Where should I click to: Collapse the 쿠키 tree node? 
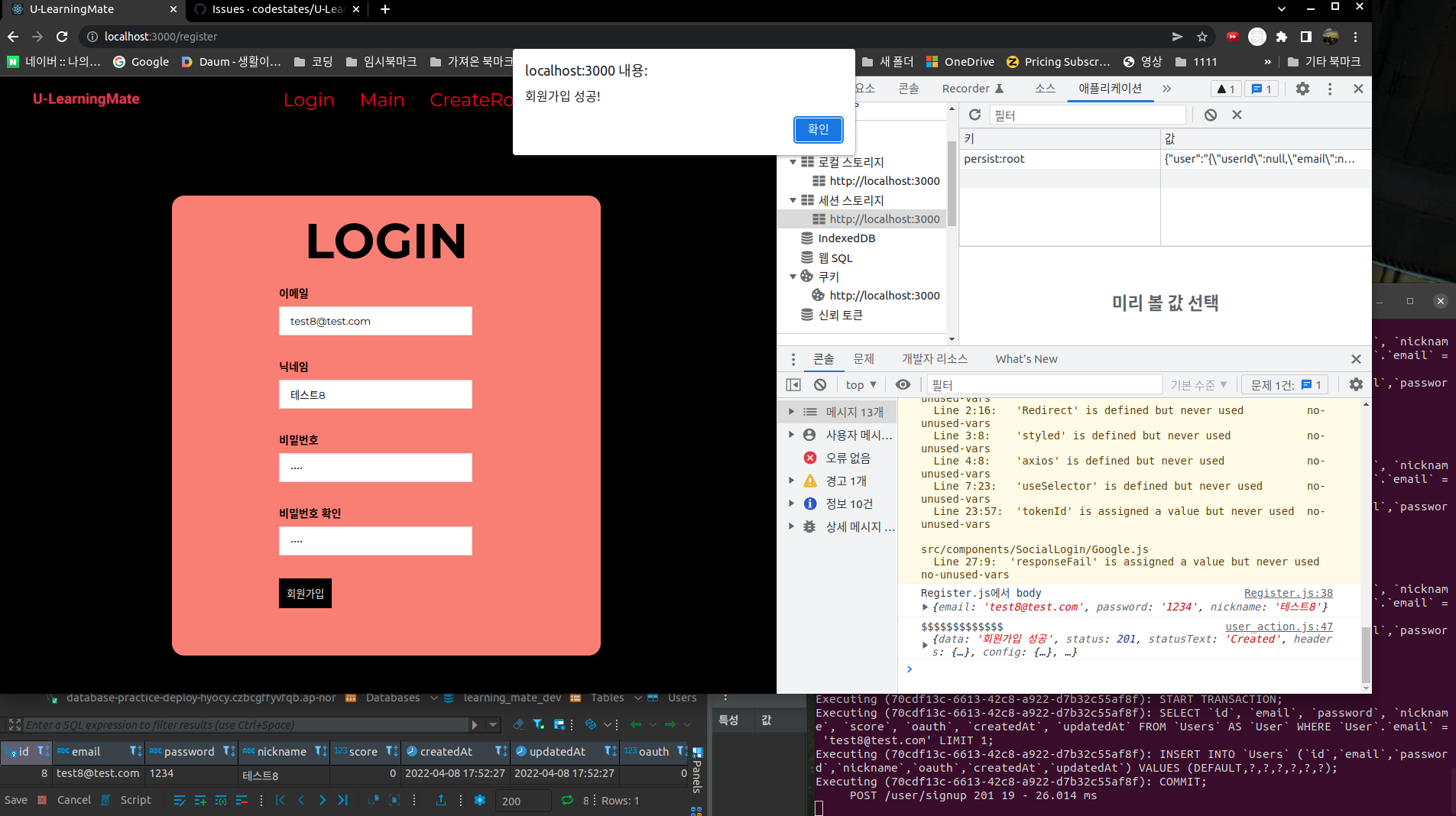pos(793,277)
